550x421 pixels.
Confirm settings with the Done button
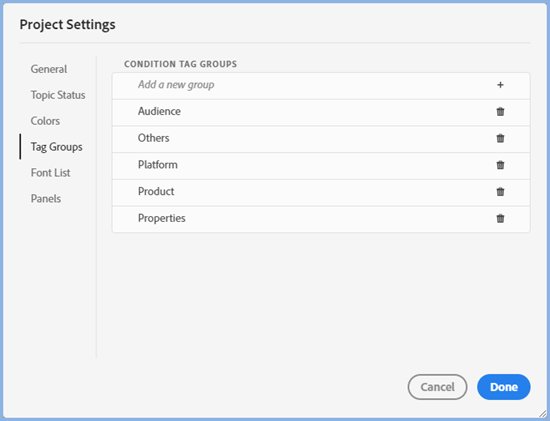(504, 387)
